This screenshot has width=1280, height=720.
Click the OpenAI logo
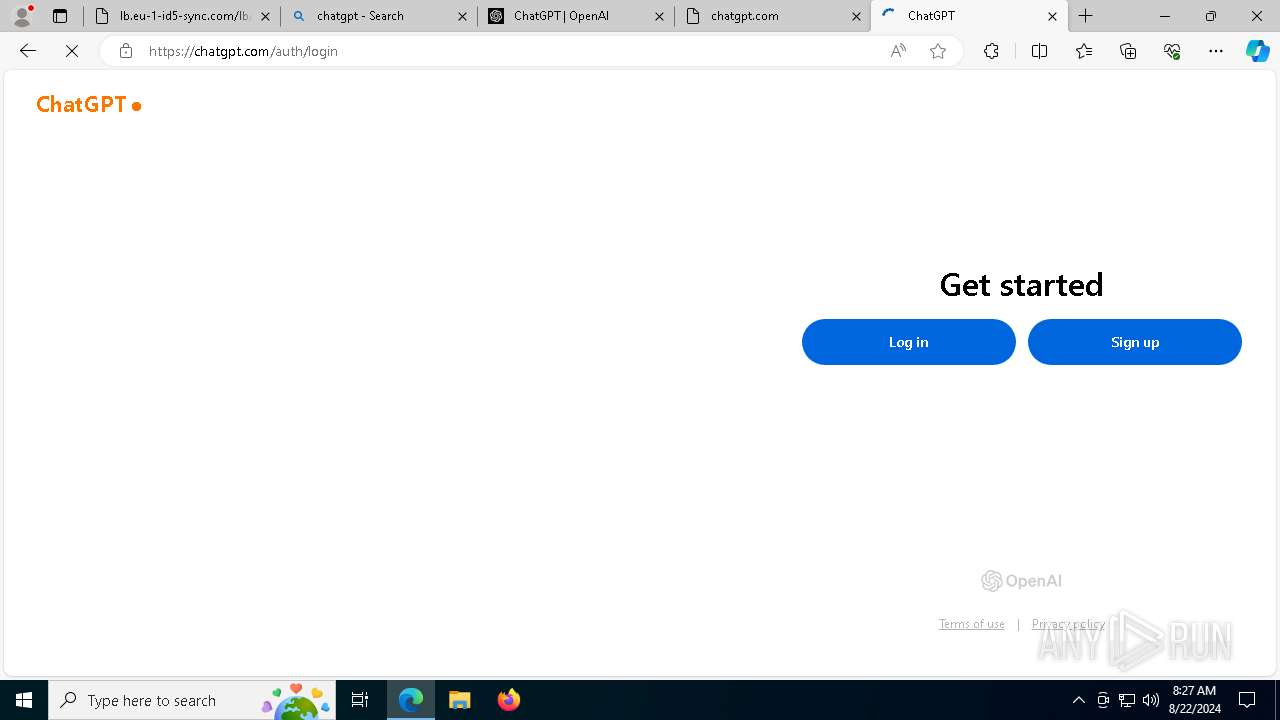[x=1021, y=581]
